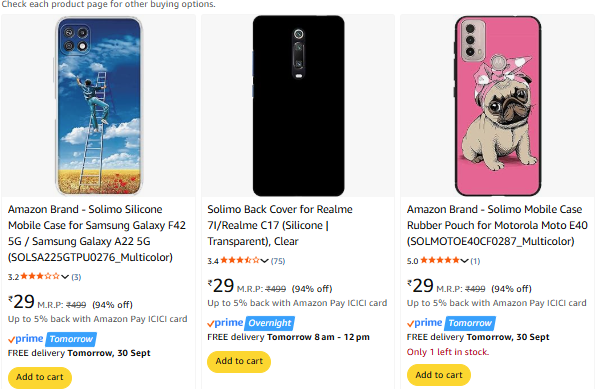Open Solimo Back Cover for Realme title link

click(280, 225)
